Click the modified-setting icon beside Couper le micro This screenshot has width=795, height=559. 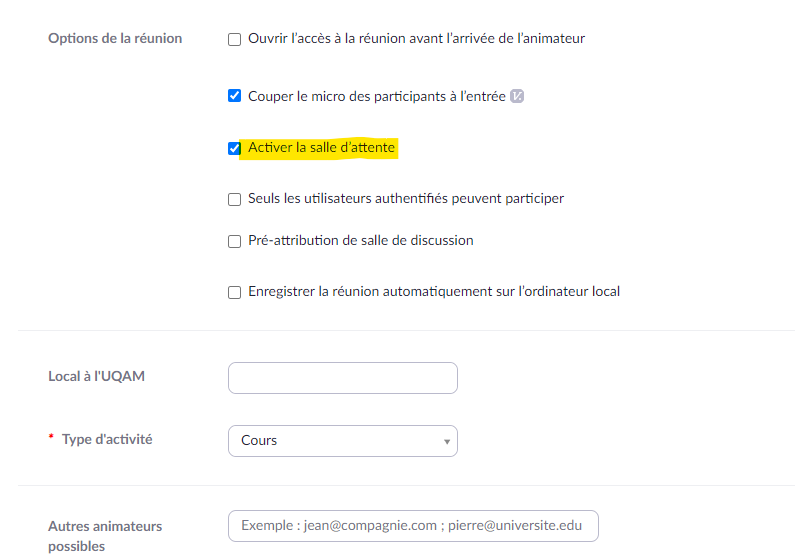tap(517, 96)
